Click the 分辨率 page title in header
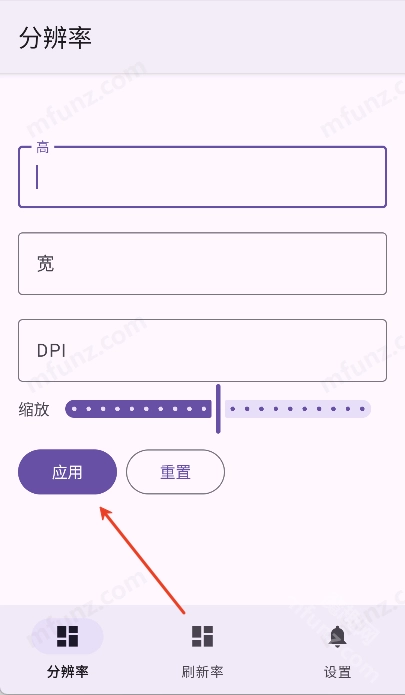 [x=55, y=38]
